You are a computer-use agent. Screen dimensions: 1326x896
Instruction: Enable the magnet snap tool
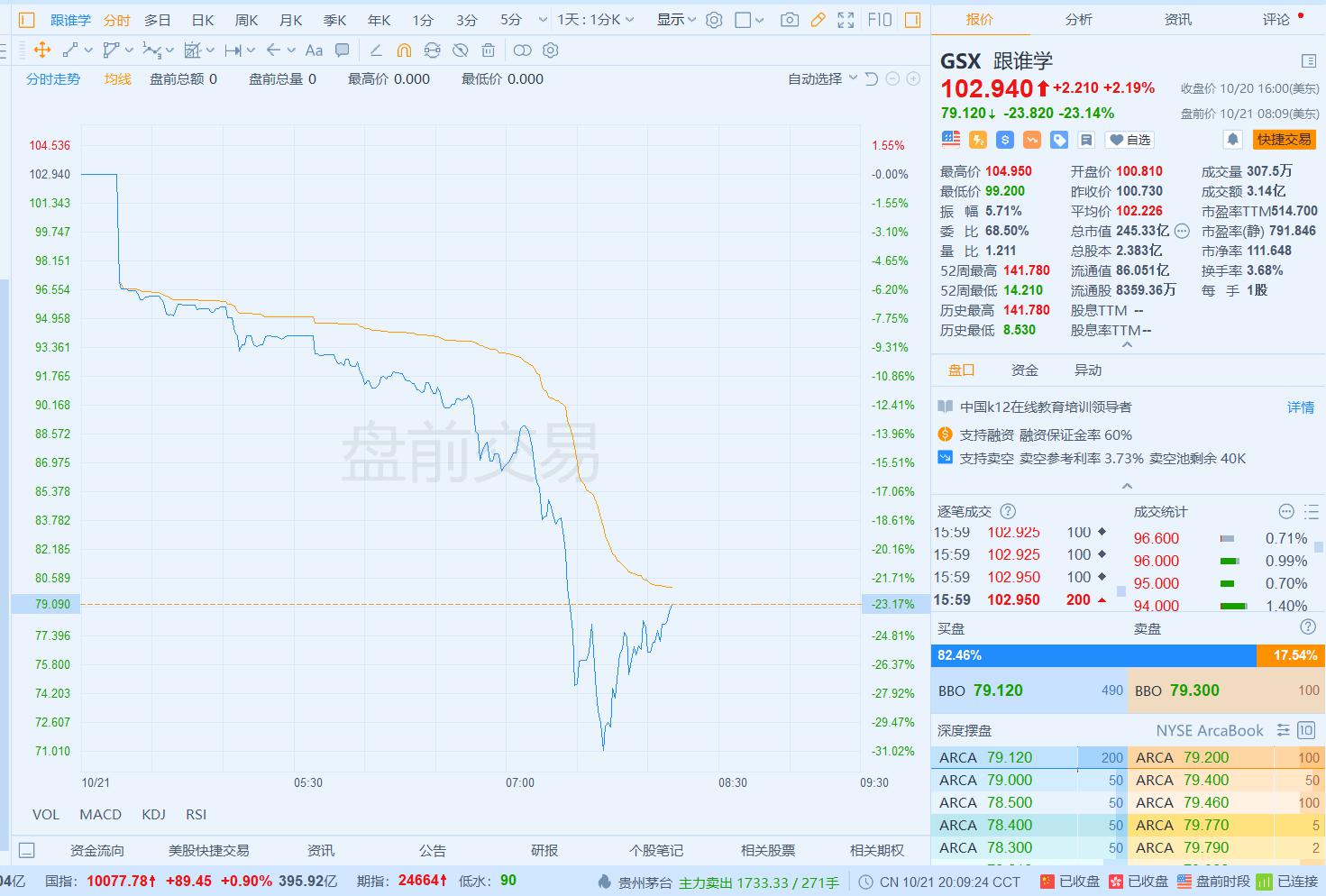click(x=404, y=50)
